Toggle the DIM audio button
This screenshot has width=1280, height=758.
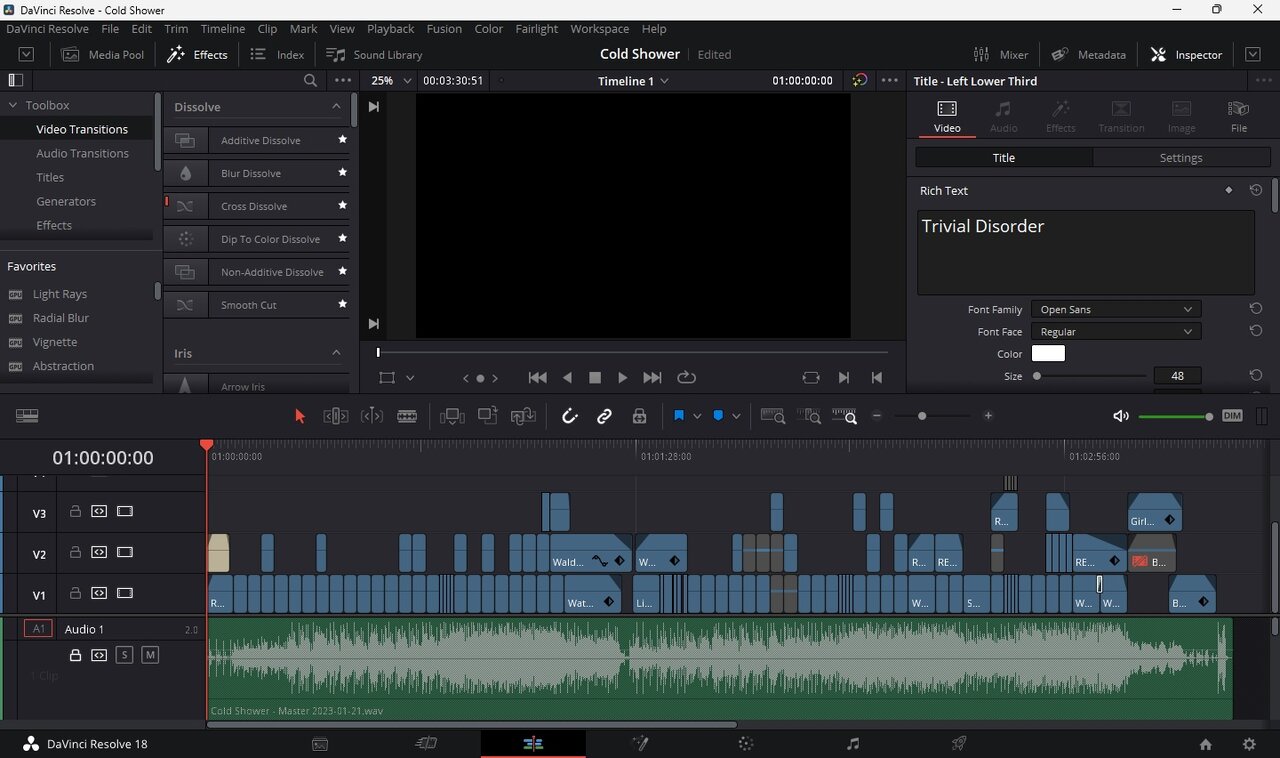tap(1232, 416)
